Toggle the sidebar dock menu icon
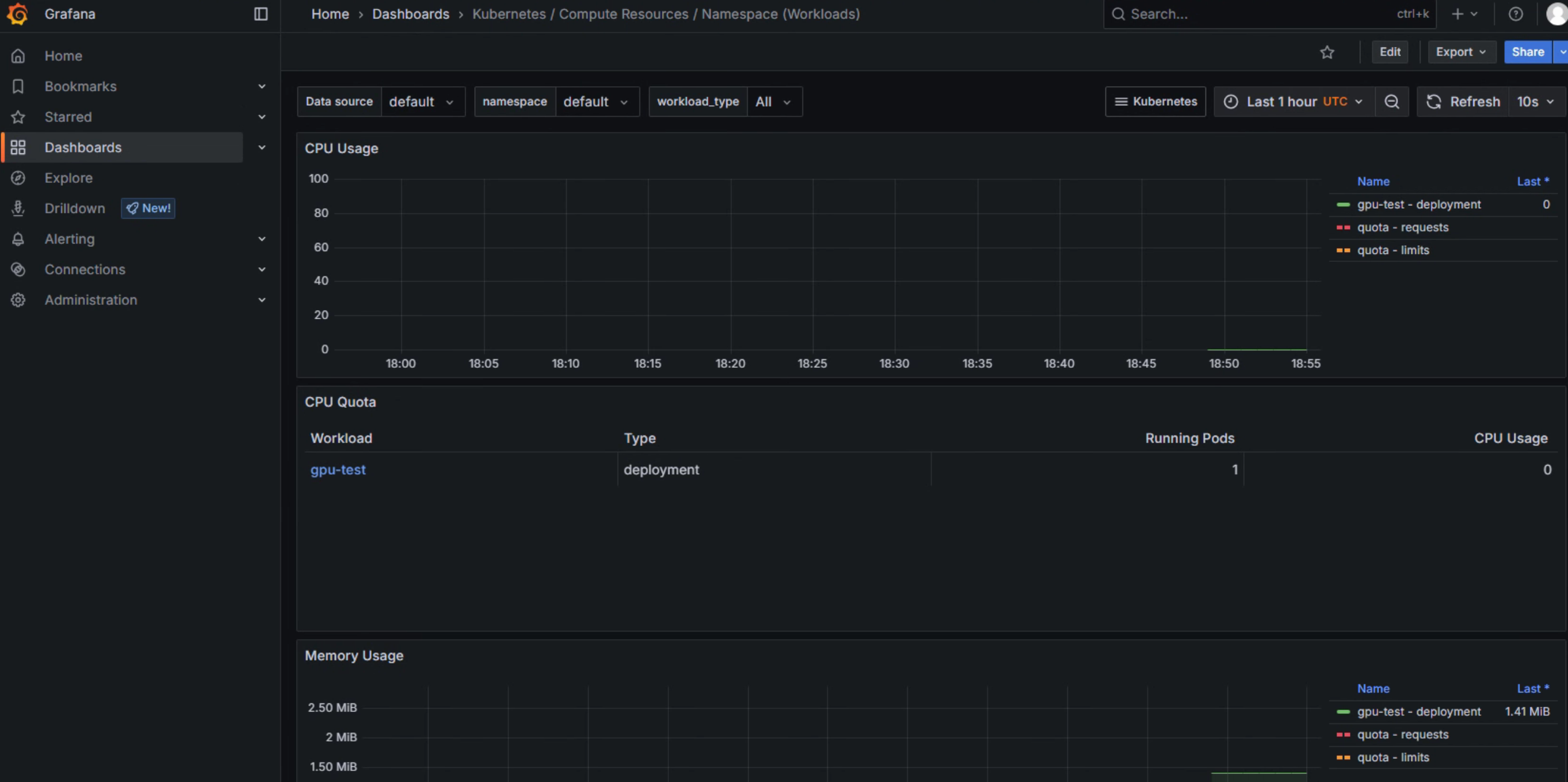 [x=261, y=14]
